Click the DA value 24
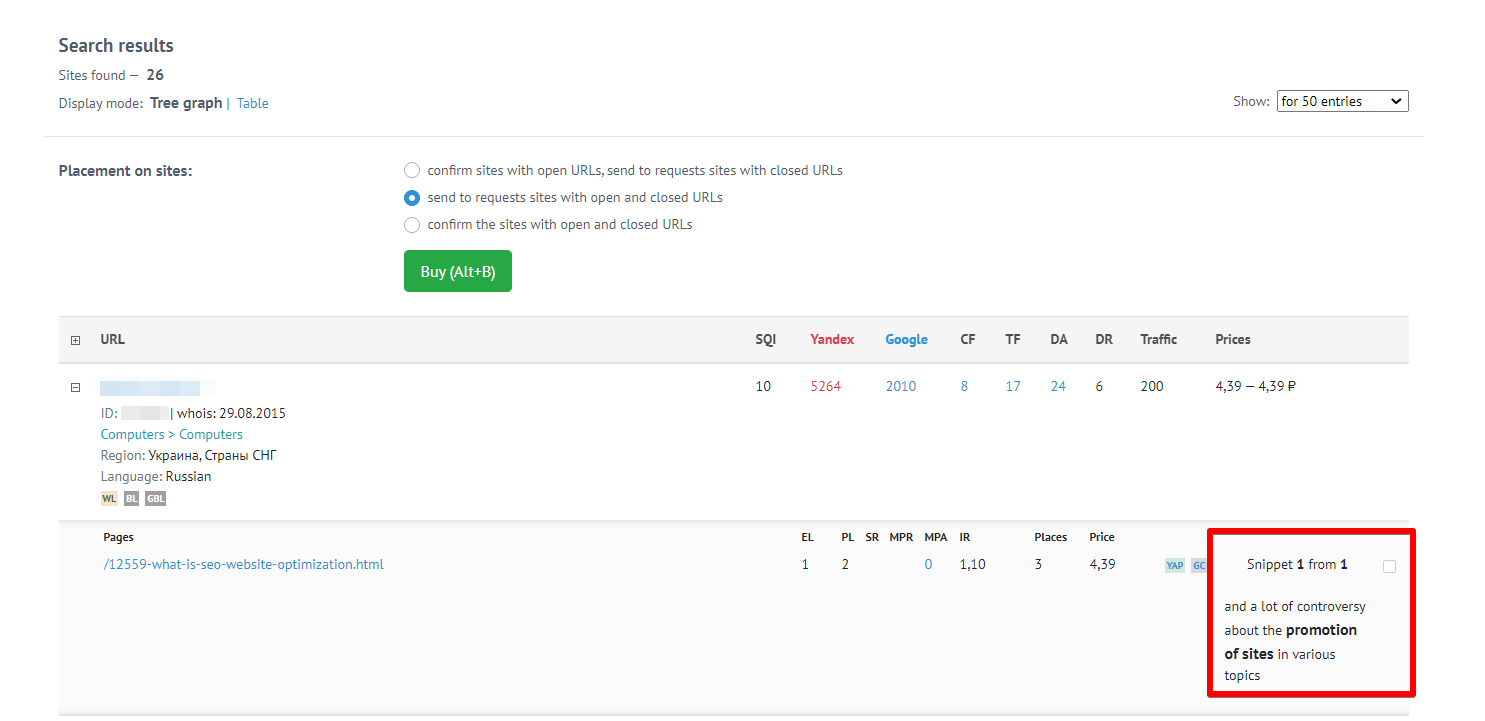 tap(1058, 386)
